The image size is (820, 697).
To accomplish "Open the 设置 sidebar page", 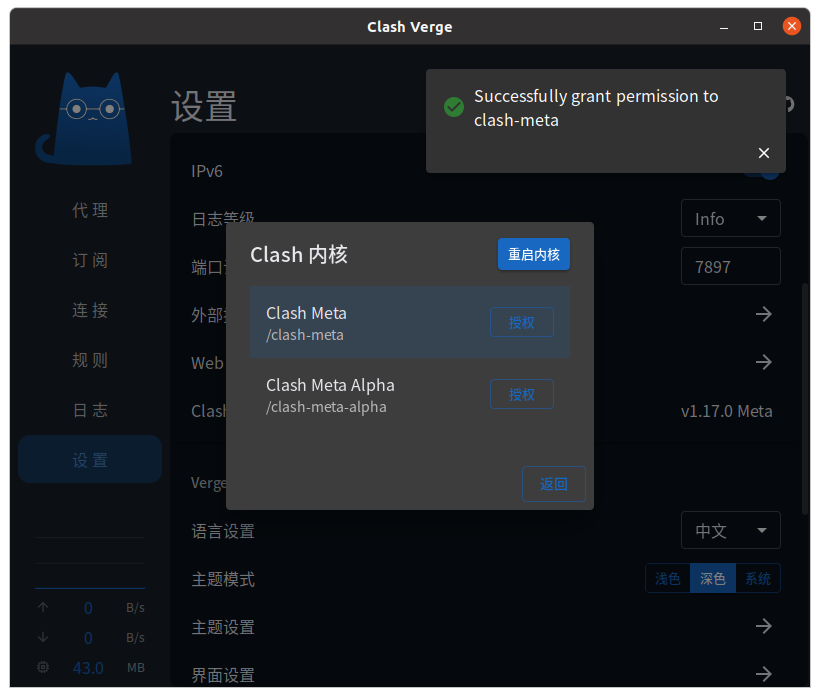I will tap(90, 460).
